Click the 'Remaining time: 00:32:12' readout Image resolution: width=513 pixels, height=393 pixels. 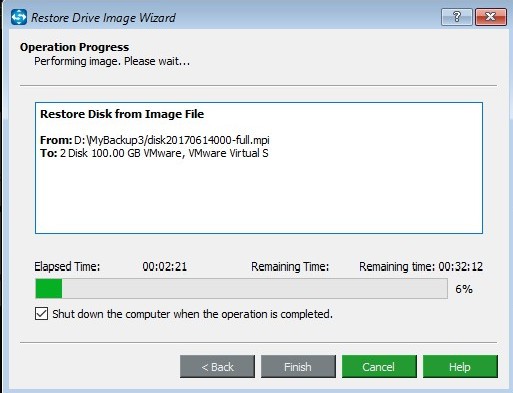click(x=421, y=266)
